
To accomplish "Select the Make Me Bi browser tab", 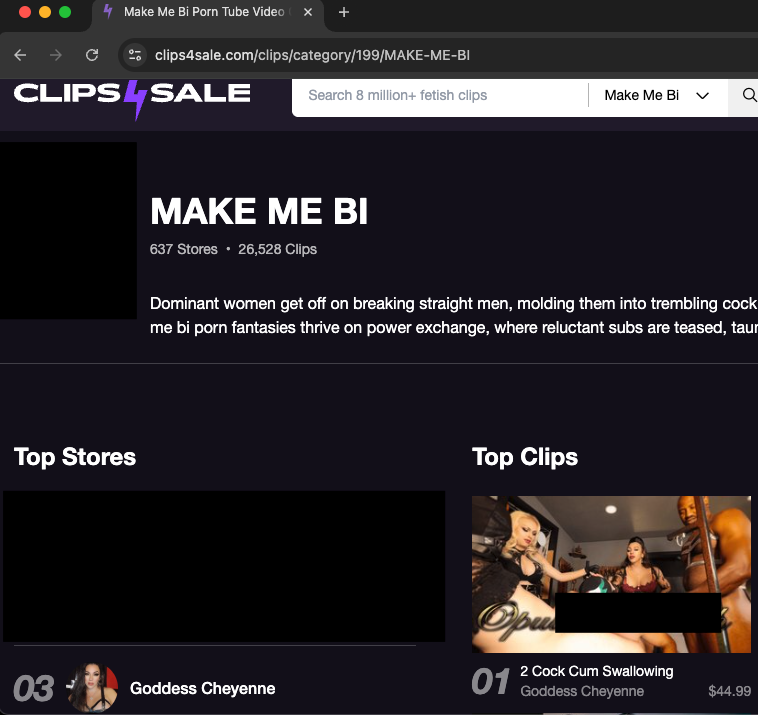I will click(x=208, y=12).
